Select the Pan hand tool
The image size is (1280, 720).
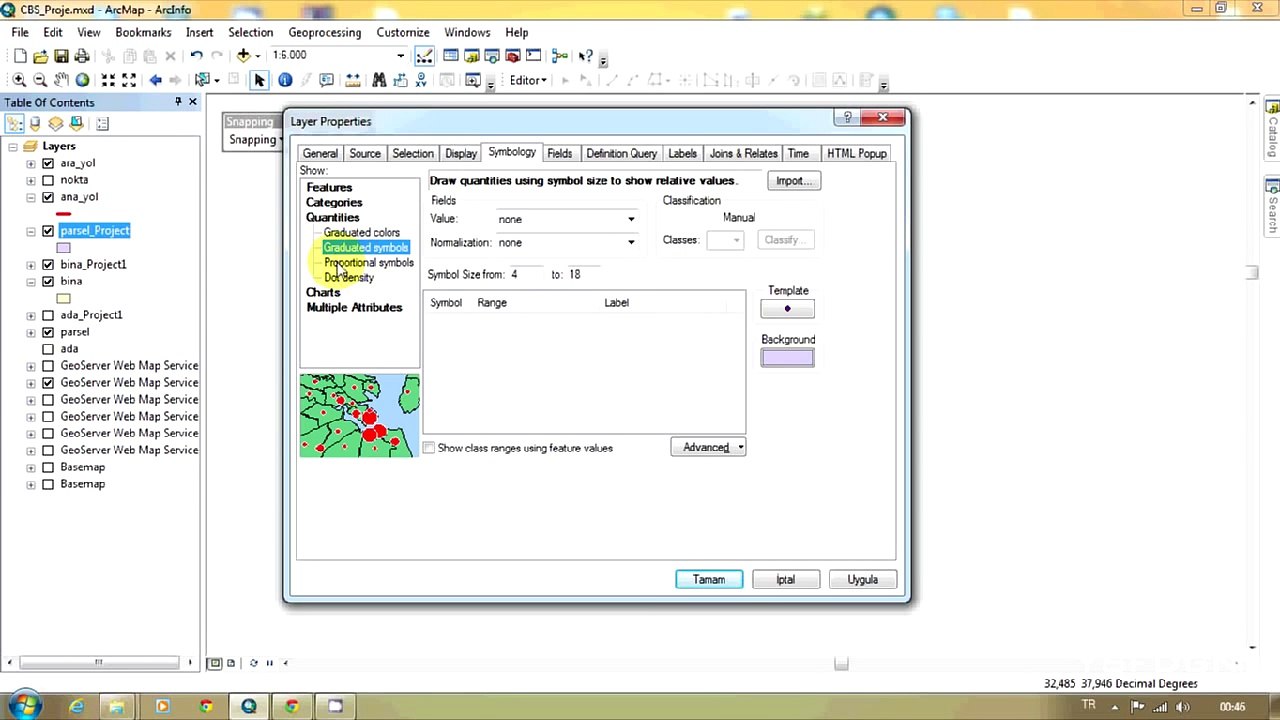[61, 80]
